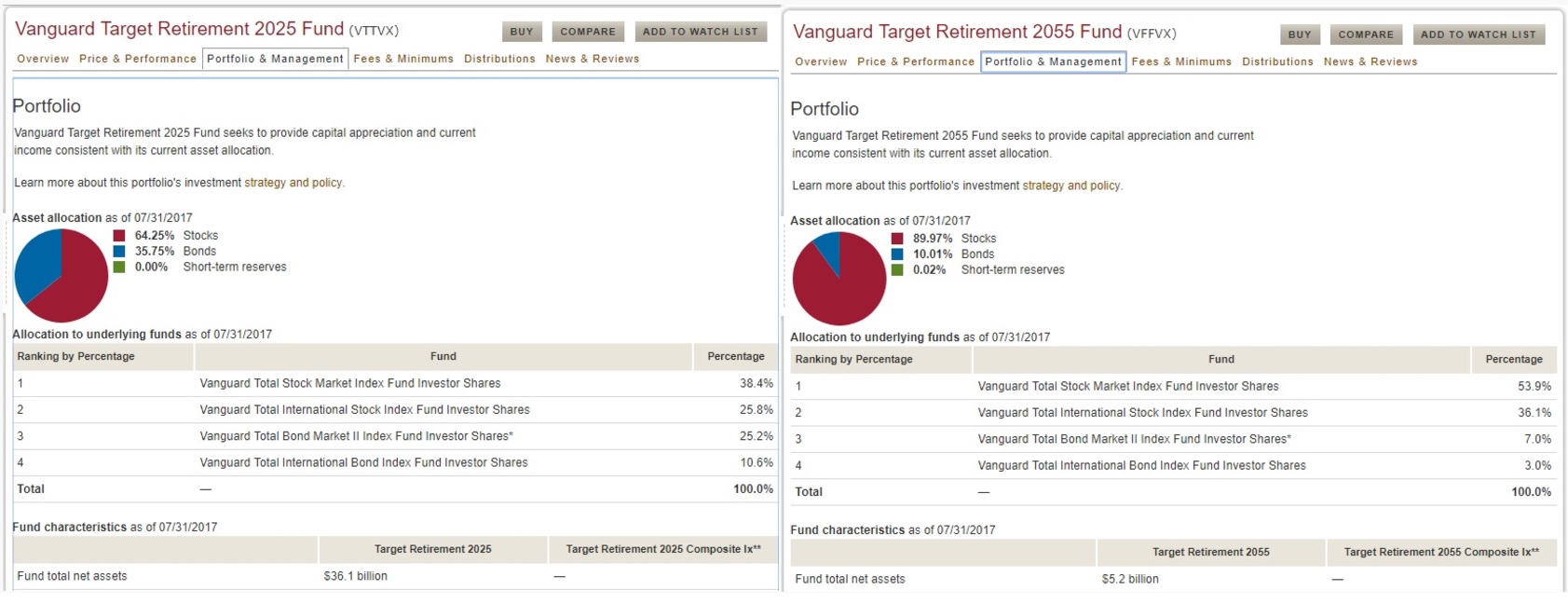Click red Stocks legend swatch, 2025 Fund

point(119,236)
